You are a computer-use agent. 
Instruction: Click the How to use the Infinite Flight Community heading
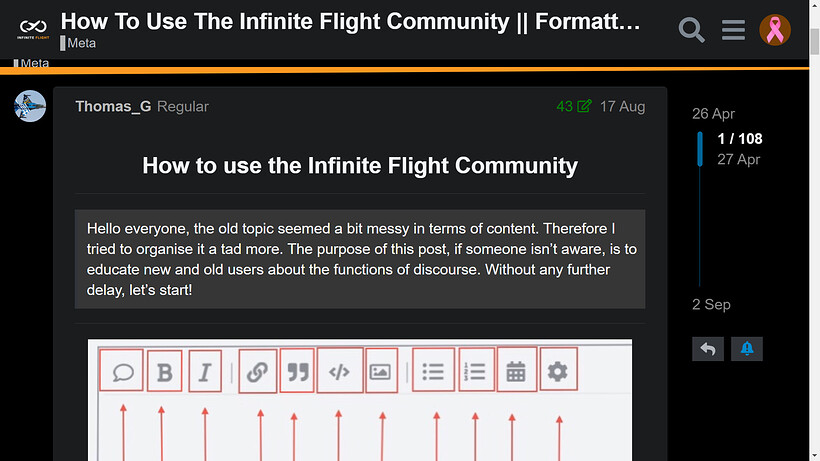[x=360, y=166]
